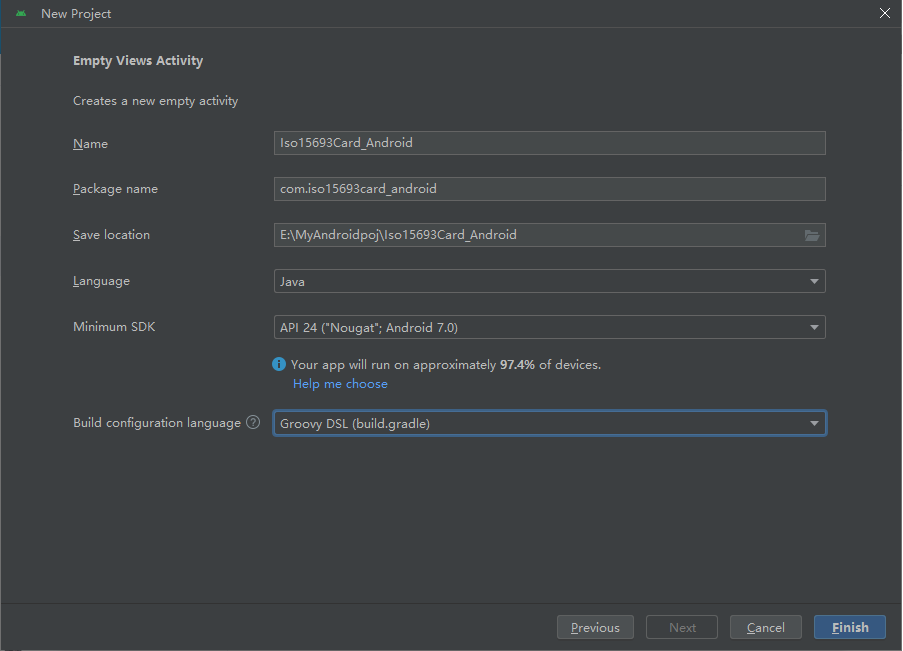Click Finish to create the project
The image size is (903, 651).
(x=850, y=627)
